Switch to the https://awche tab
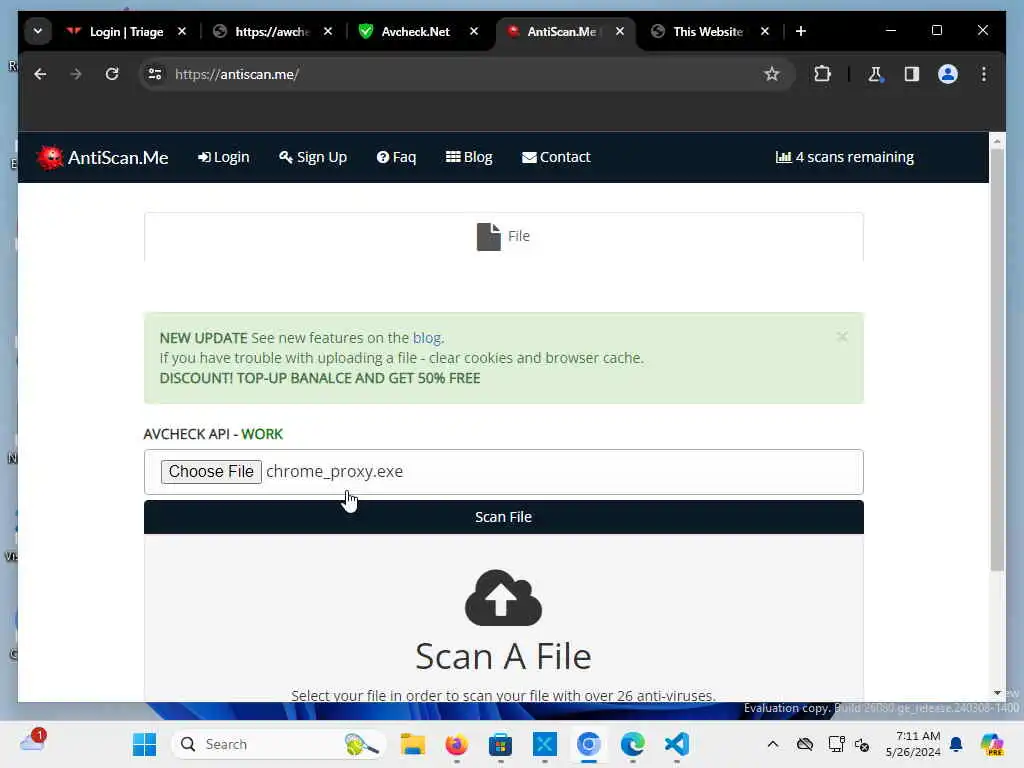1024x768 pixels. tap(272, 31)
